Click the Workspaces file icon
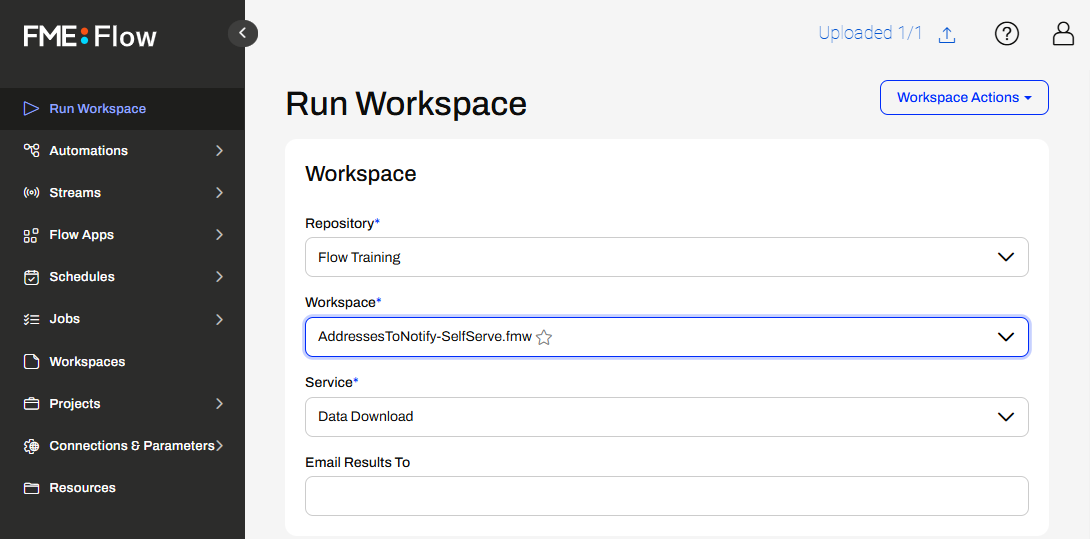 point(31,362)
